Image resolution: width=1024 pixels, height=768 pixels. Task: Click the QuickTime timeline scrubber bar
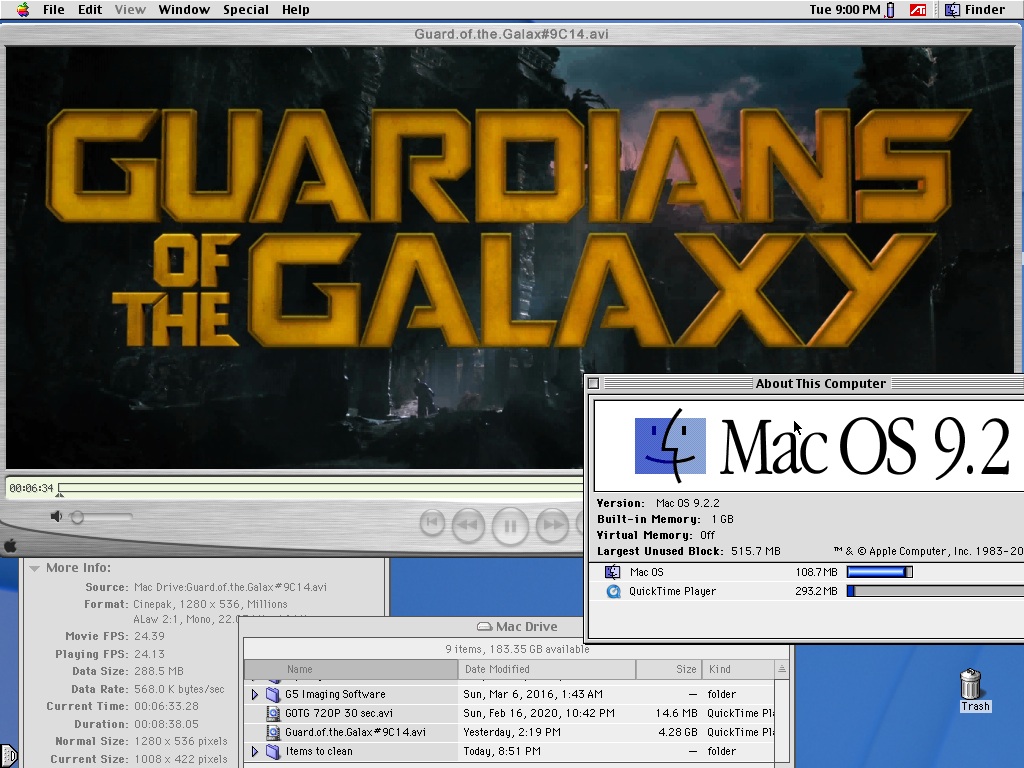320,487
